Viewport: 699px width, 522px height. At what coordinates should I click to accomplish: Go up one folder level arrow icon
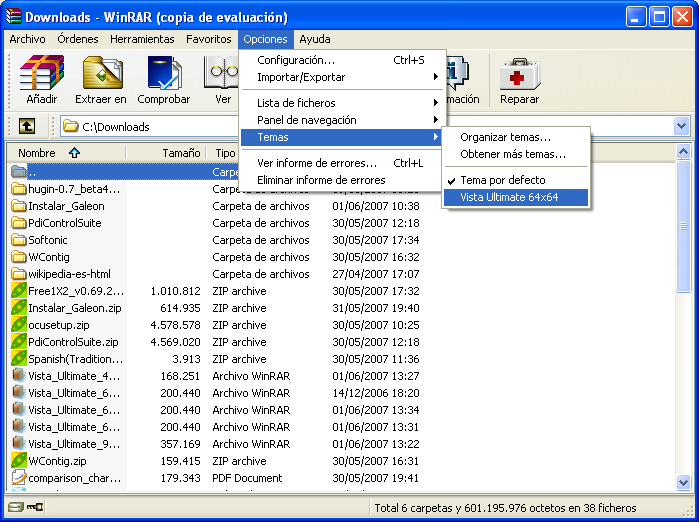pos(28,126)
